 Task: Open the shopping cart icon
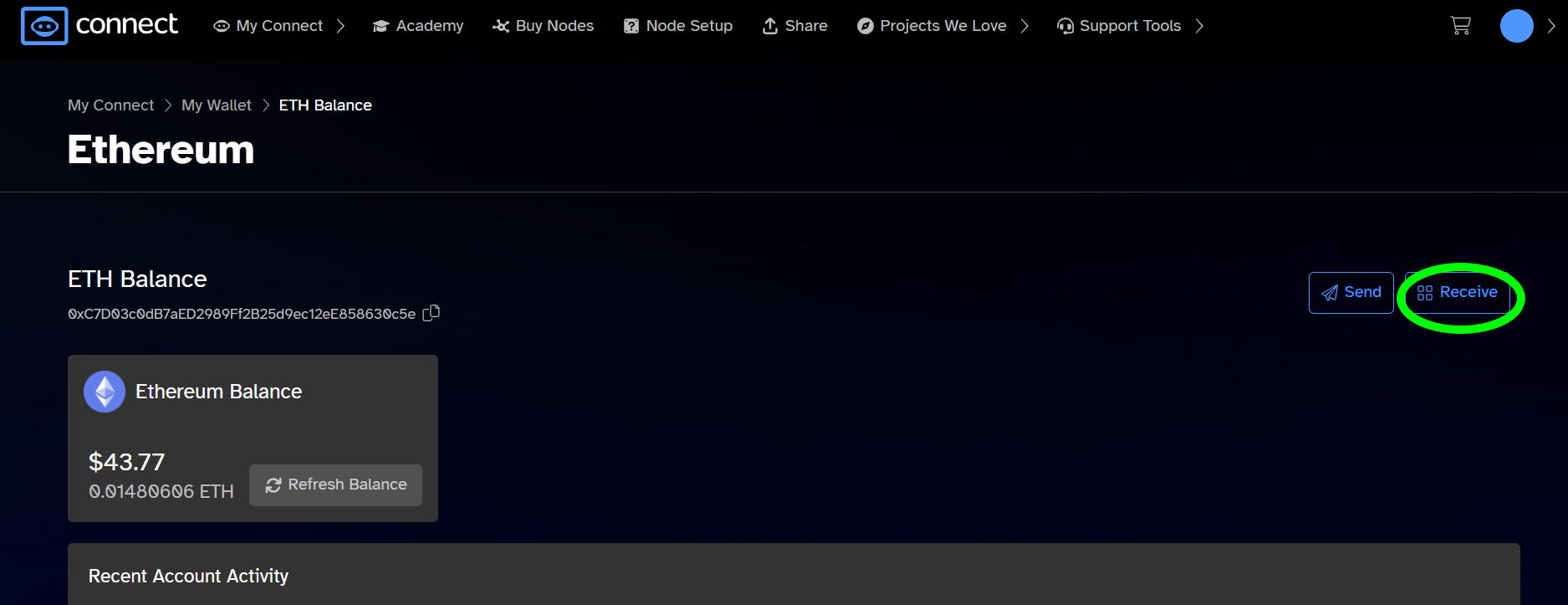tap(1460, 26)
